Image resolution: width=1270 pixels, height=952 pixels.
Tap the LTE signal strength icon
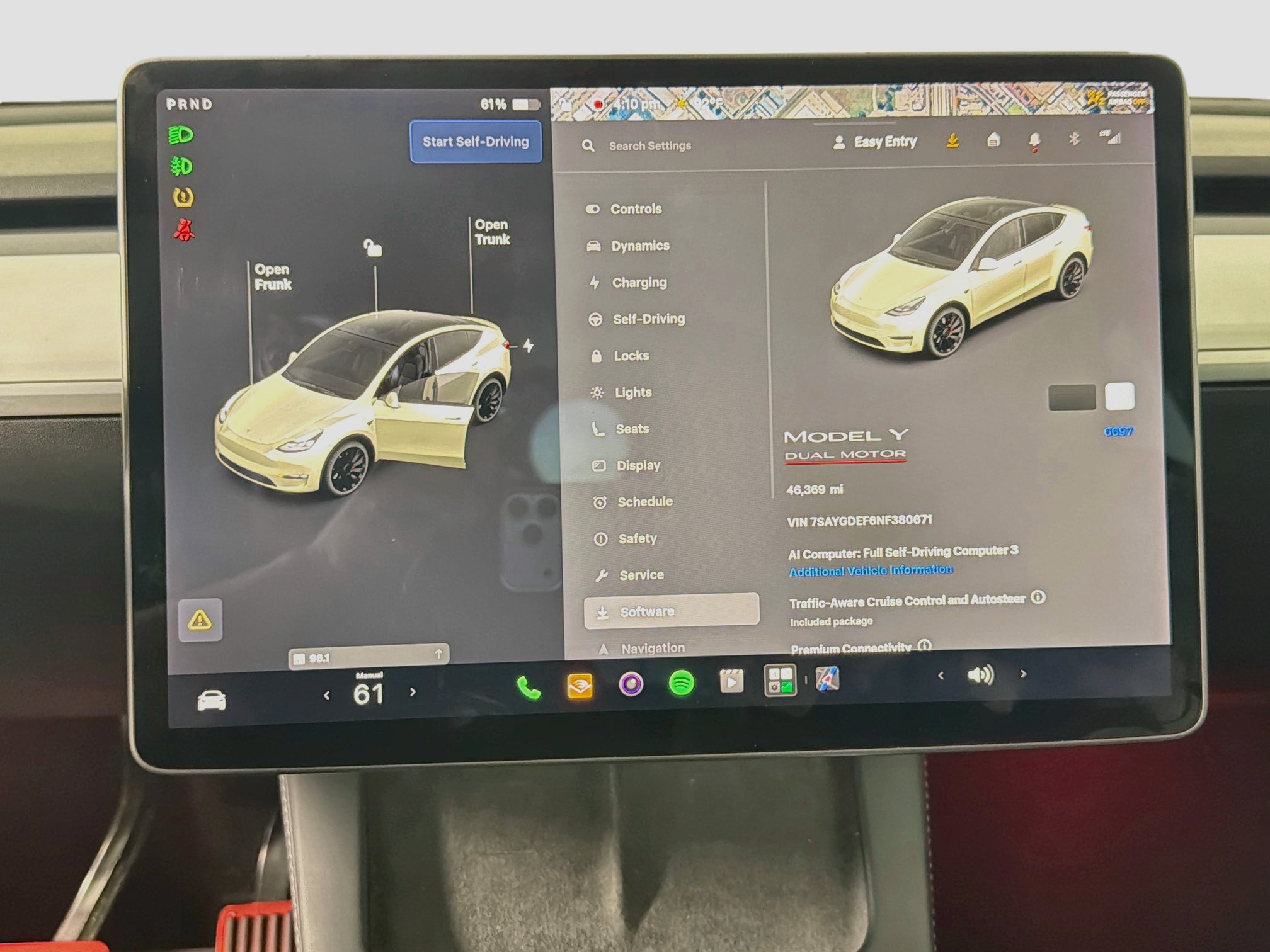click(x=1111, y=137)
